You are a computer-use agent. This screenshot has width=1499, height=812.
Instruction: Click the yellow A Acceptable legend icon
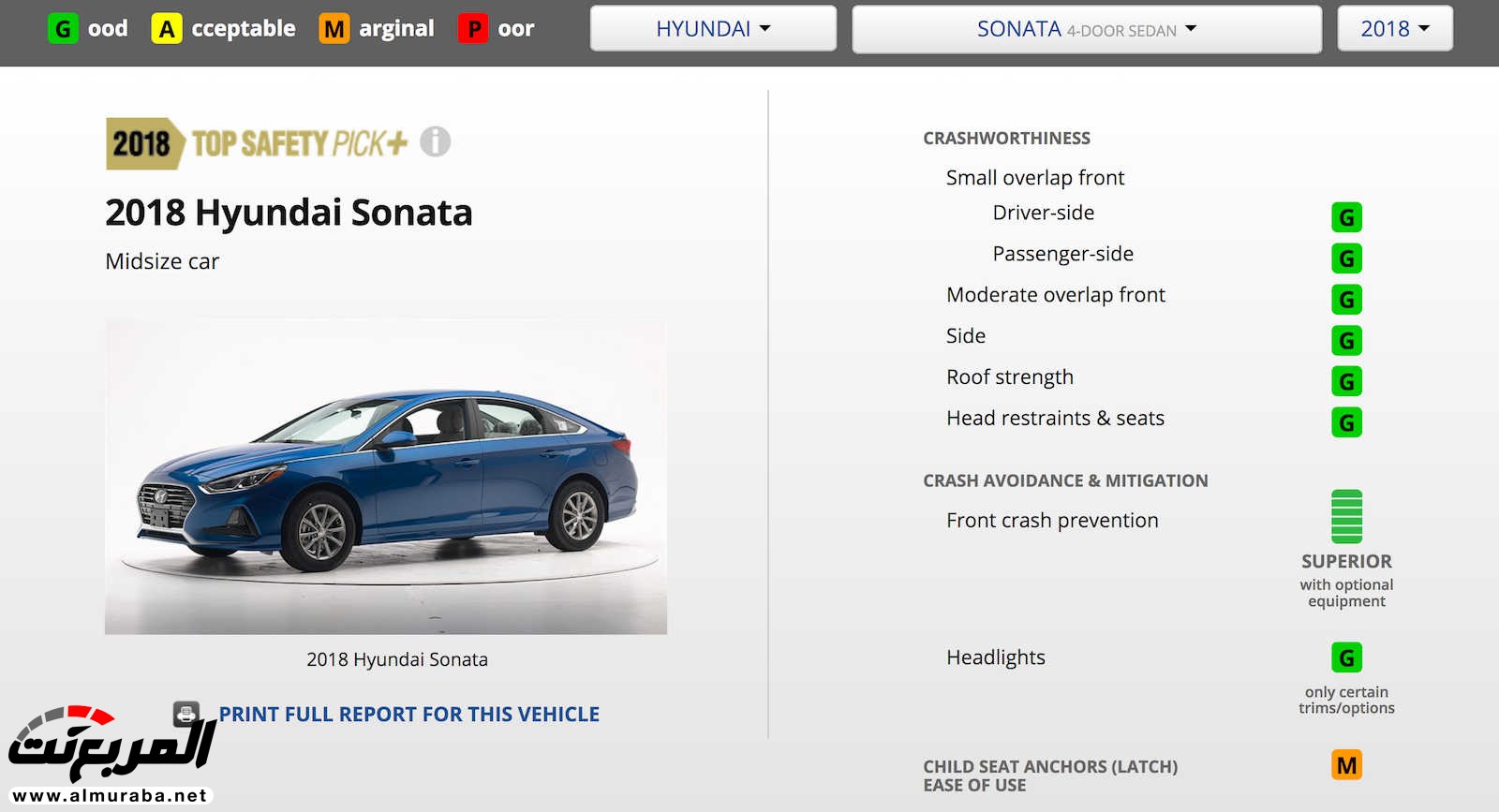(167, 29)
